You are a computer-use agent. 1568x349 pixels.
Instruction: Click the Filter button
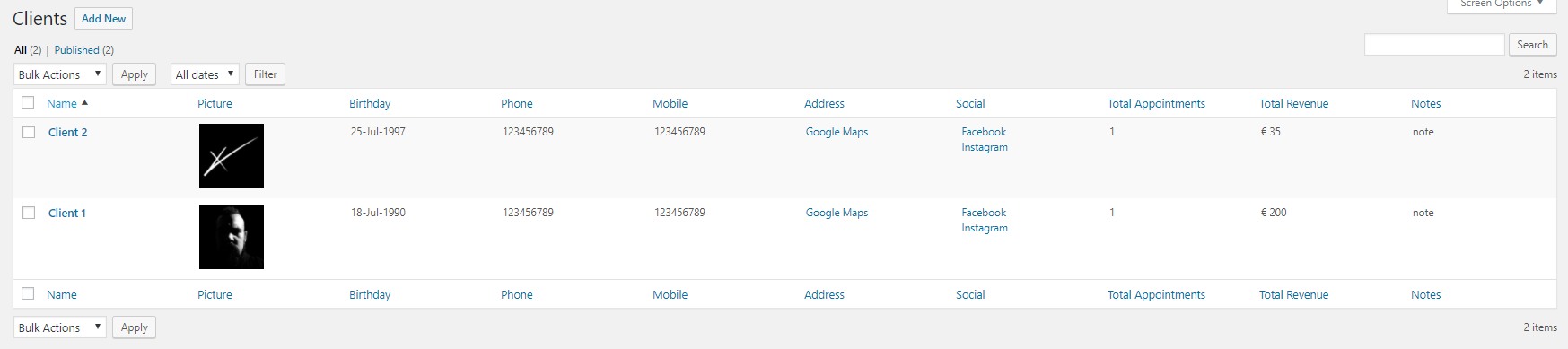click(x=265, y=74)
